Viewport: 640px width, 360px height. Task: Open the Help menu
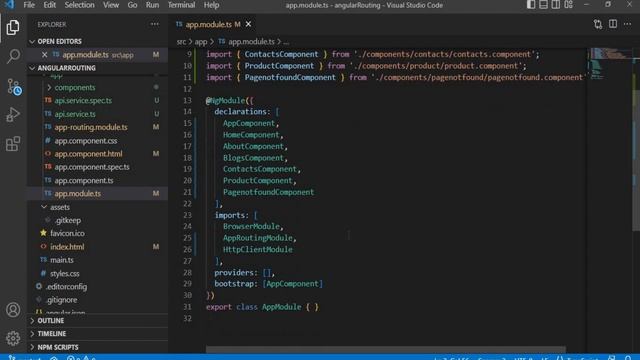(211, 5)
